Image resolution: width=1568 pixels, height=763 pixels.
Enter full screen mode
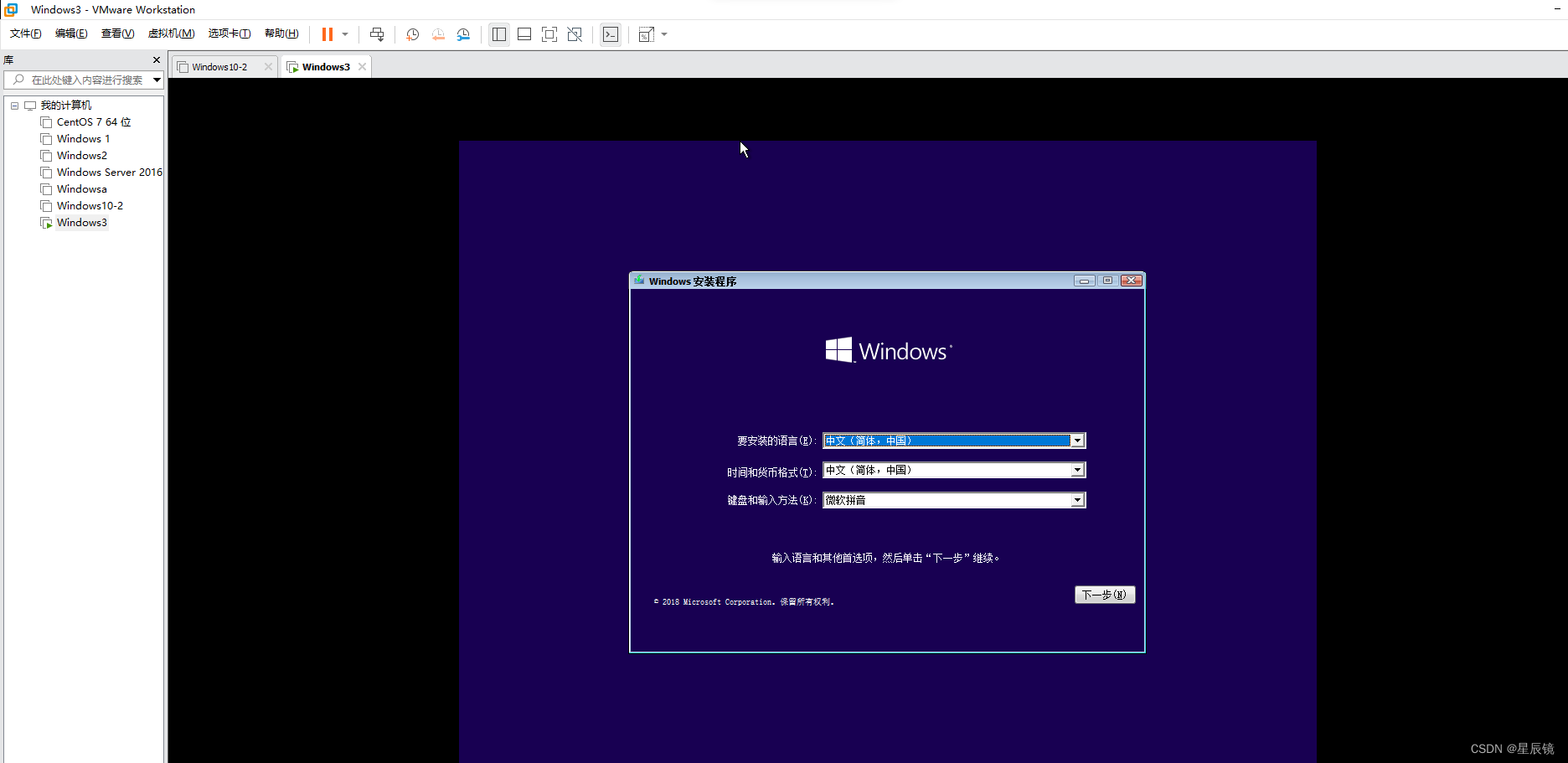[549, 34]
